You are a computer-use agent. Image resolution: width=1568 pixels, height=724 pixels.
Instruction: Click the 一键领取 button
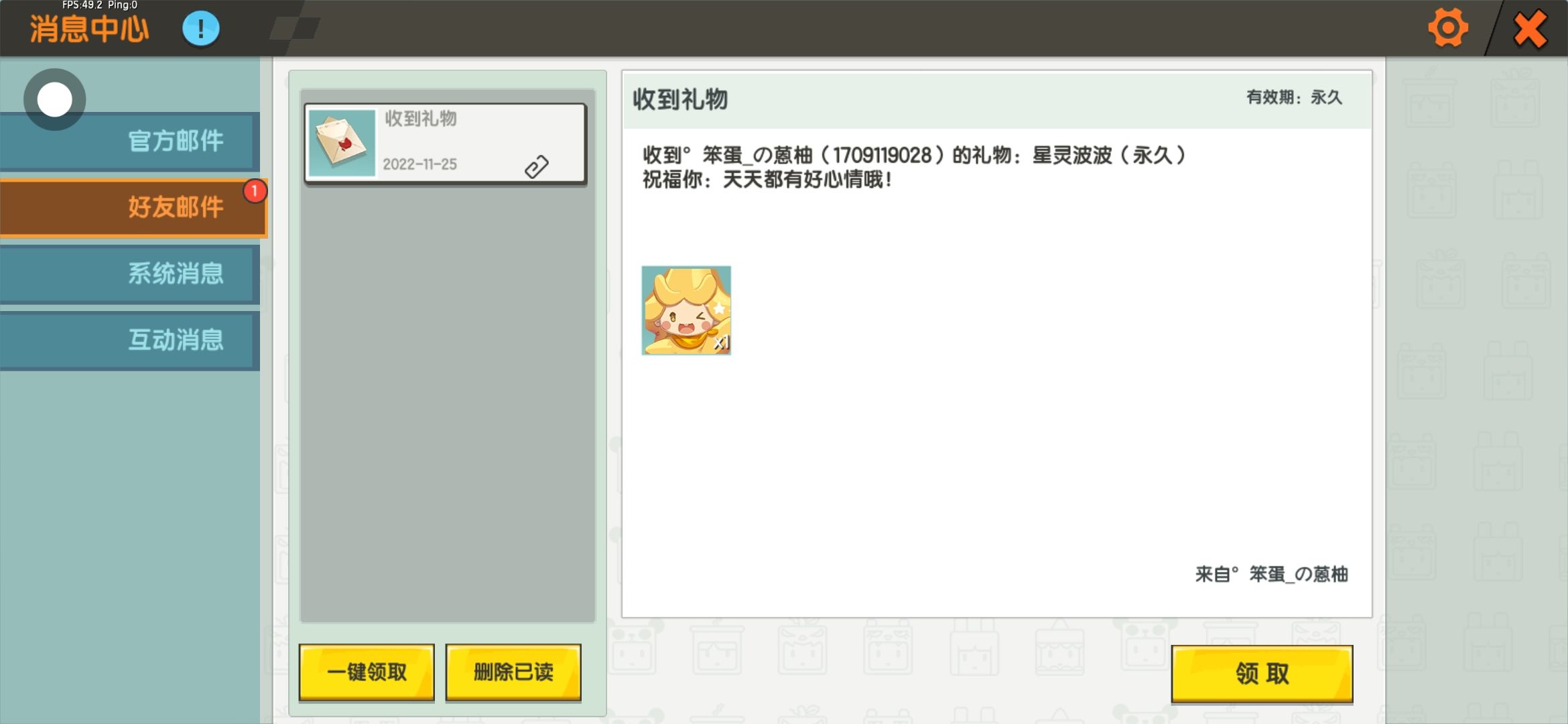(367, 672)
